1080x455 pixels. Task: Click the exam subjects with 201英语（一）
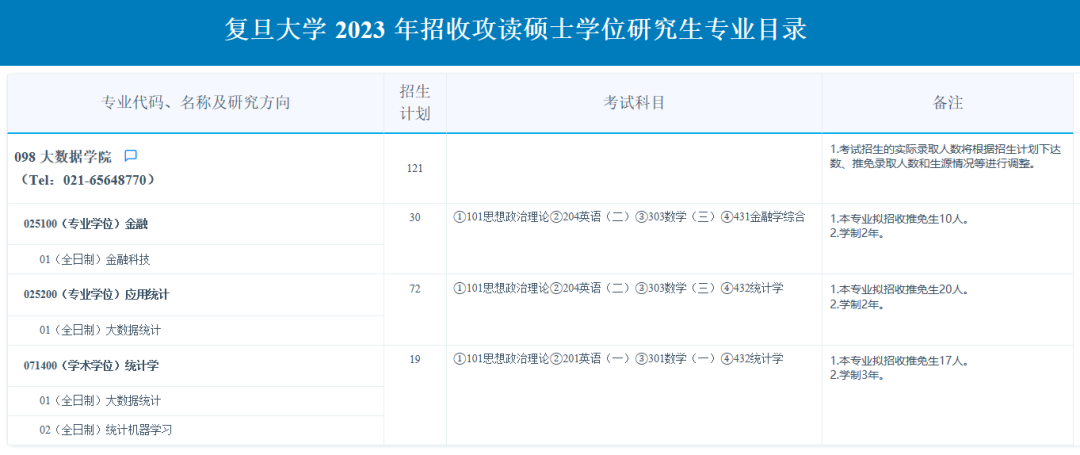pyautogui.click(x=618, y=359)
